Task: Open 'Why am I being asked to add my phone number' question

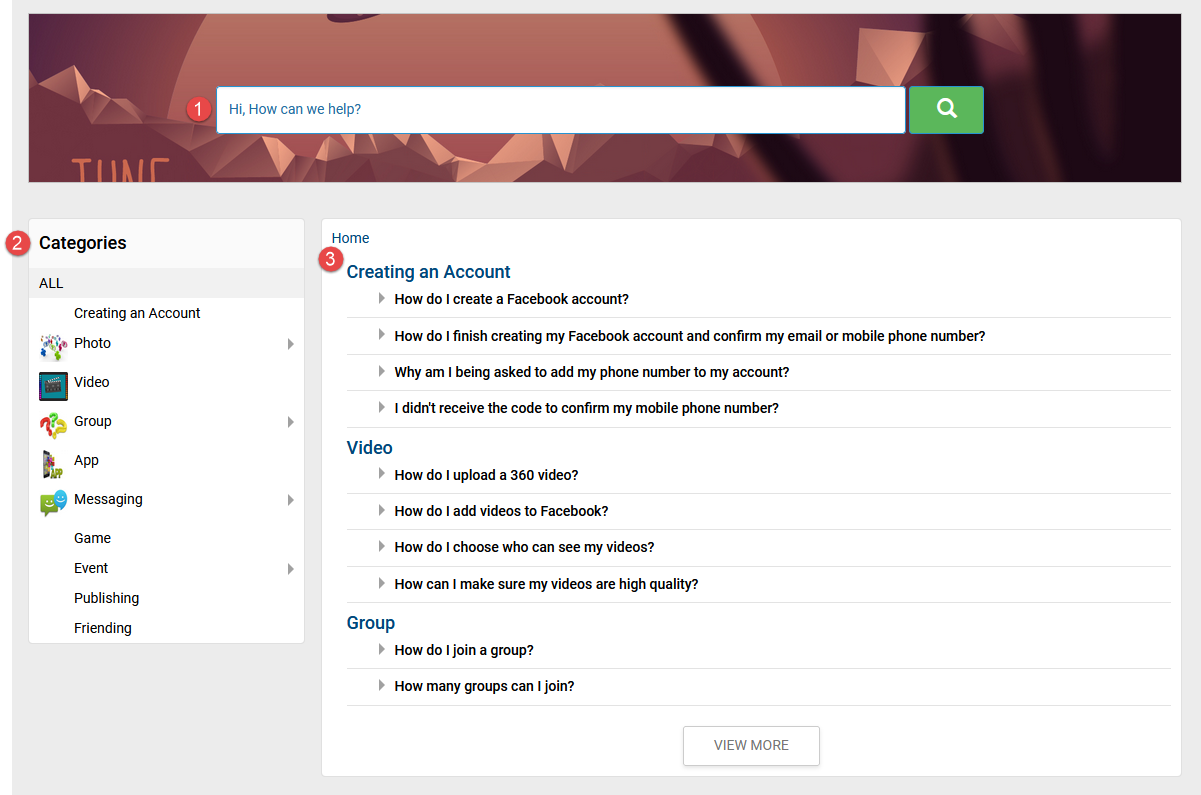Action: point(592,372)
